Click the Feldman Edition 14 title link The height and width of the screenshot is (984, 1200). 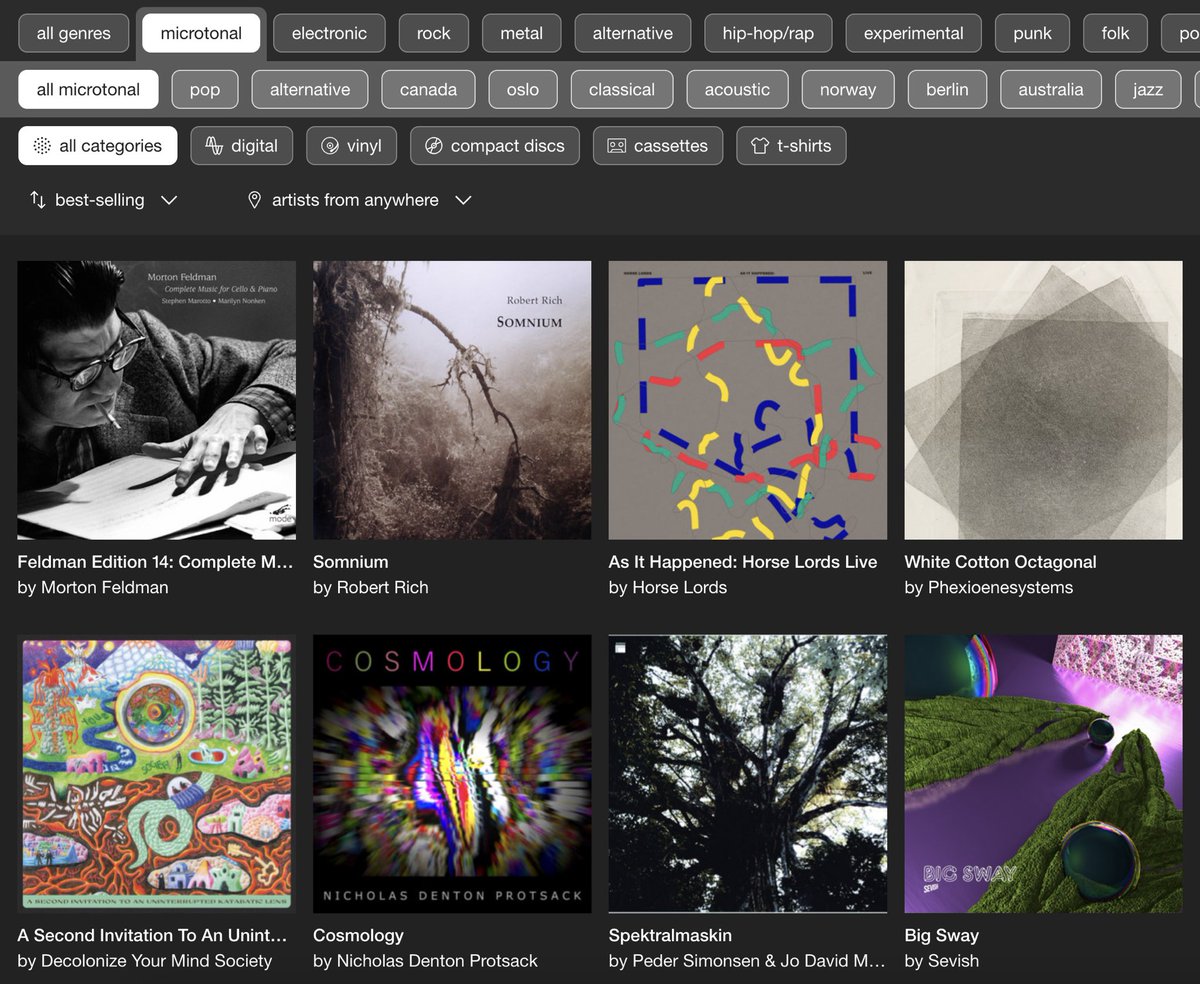(156, 562)
